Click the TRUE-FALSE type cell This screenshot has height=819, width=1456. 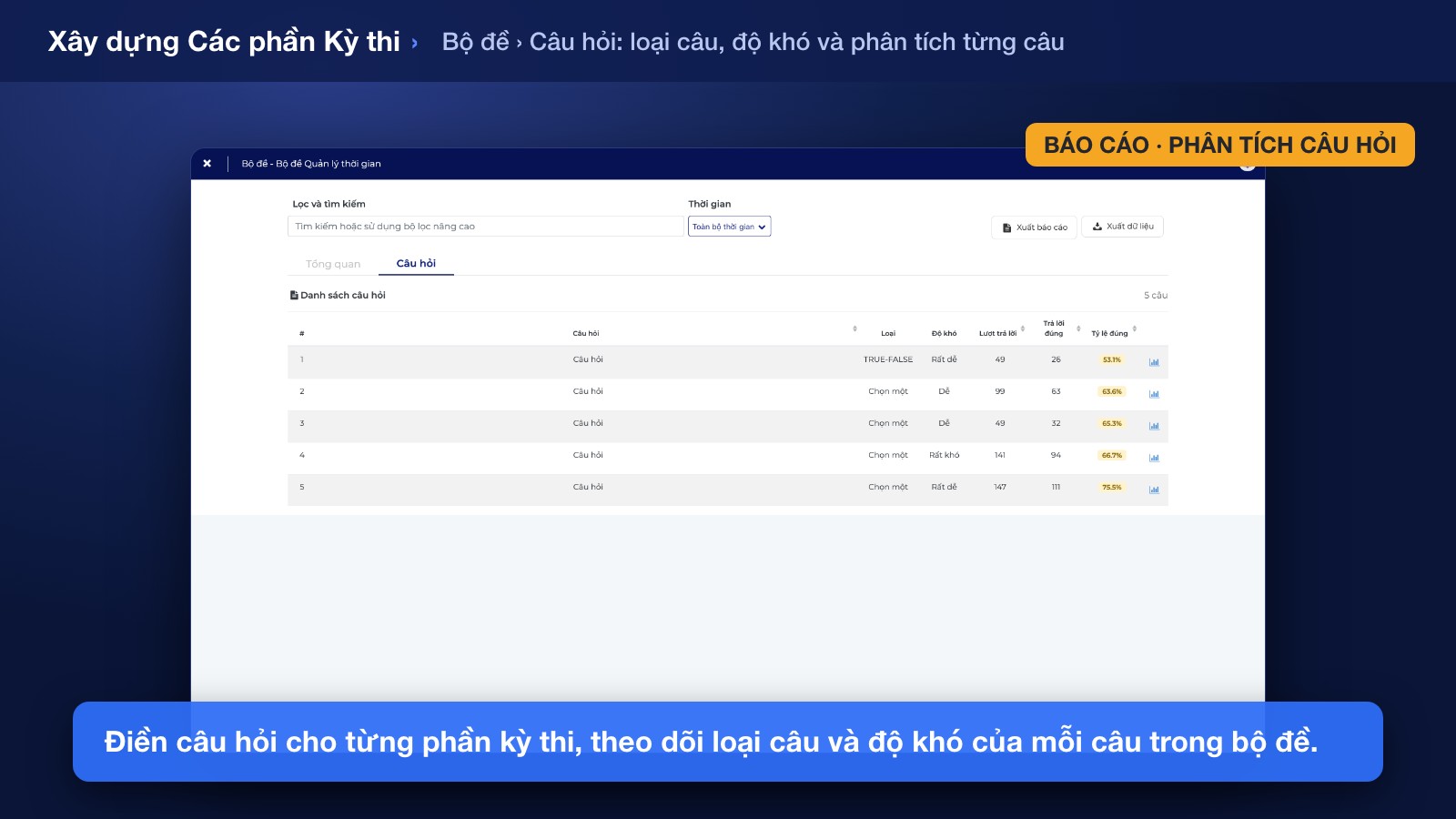pyautogui.click(x=888, y=359)
